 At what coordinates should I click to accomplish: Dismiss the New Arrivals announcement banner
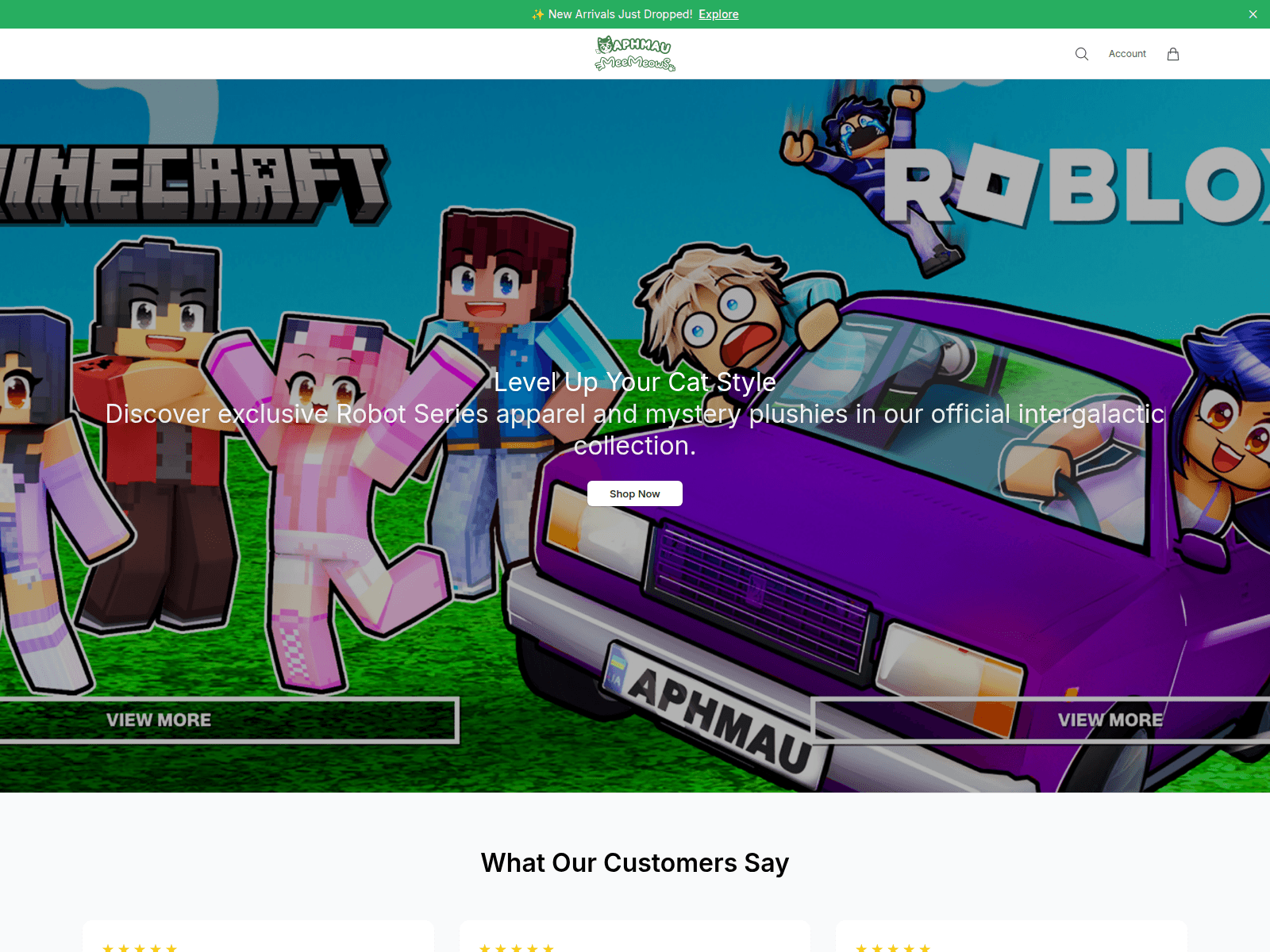(1253, 14)
